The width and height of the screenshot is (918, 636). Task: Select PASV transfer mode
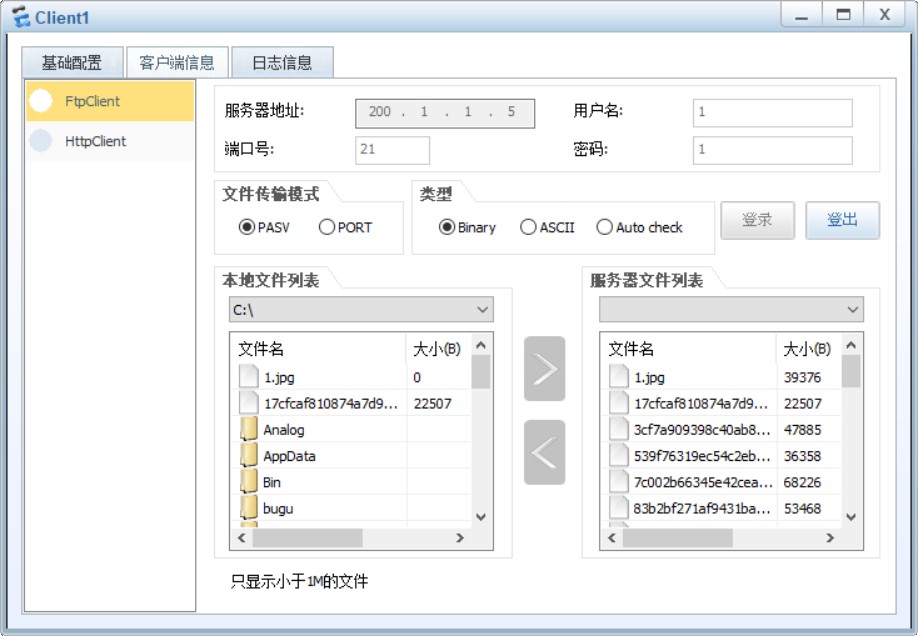coord(264,227)
